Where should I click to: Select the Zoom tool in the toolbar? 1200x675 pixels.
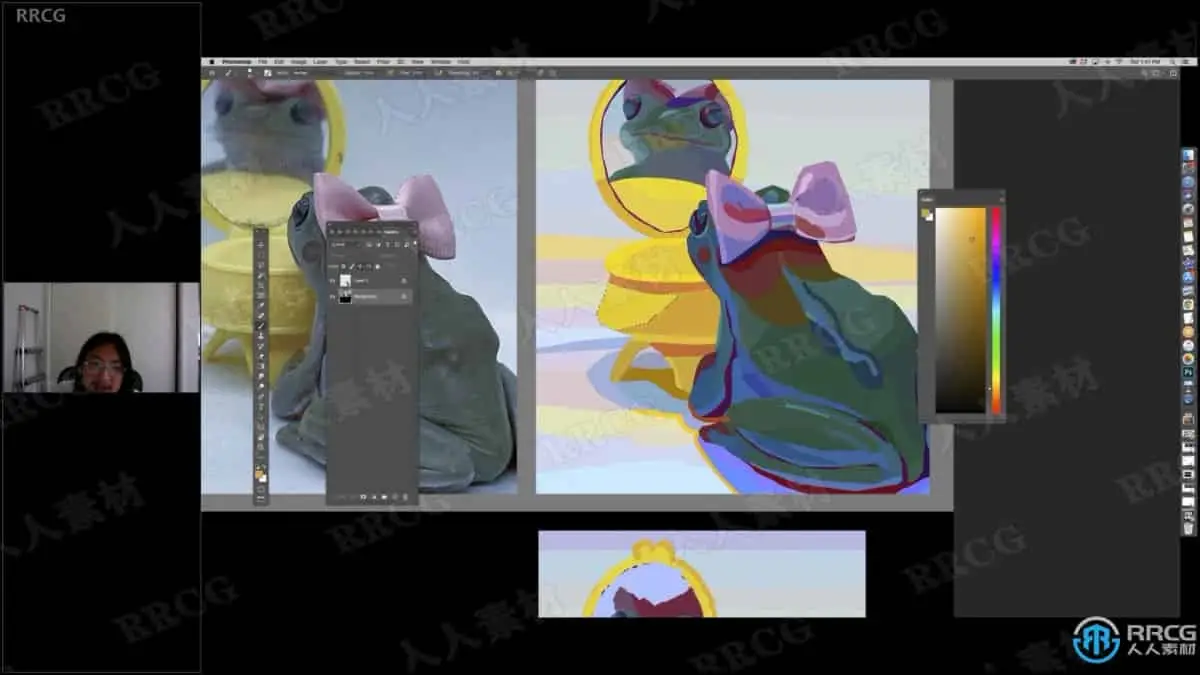[260, 447]
